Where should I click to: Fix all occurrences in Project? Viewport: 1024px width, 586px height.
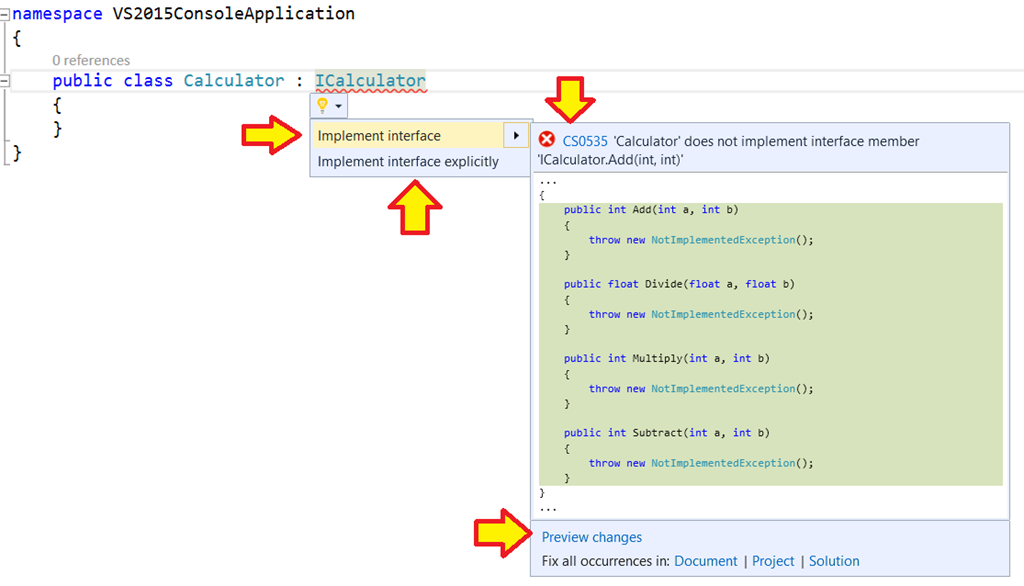[773, 561]
